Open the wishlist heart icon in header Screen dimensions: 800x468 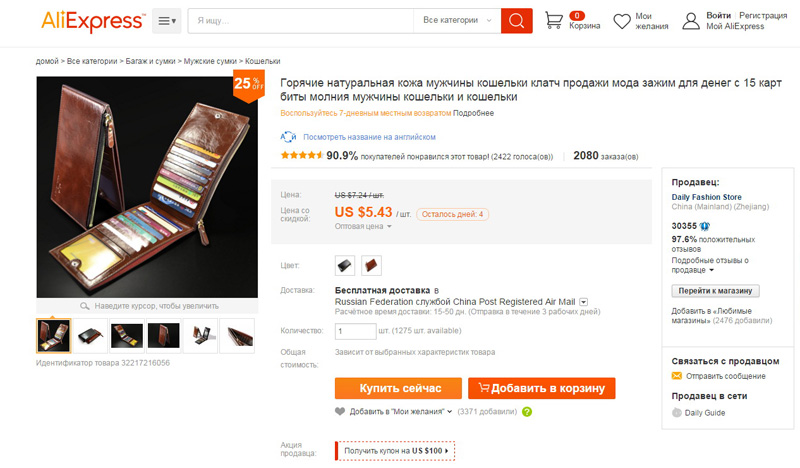click(622, 21)
